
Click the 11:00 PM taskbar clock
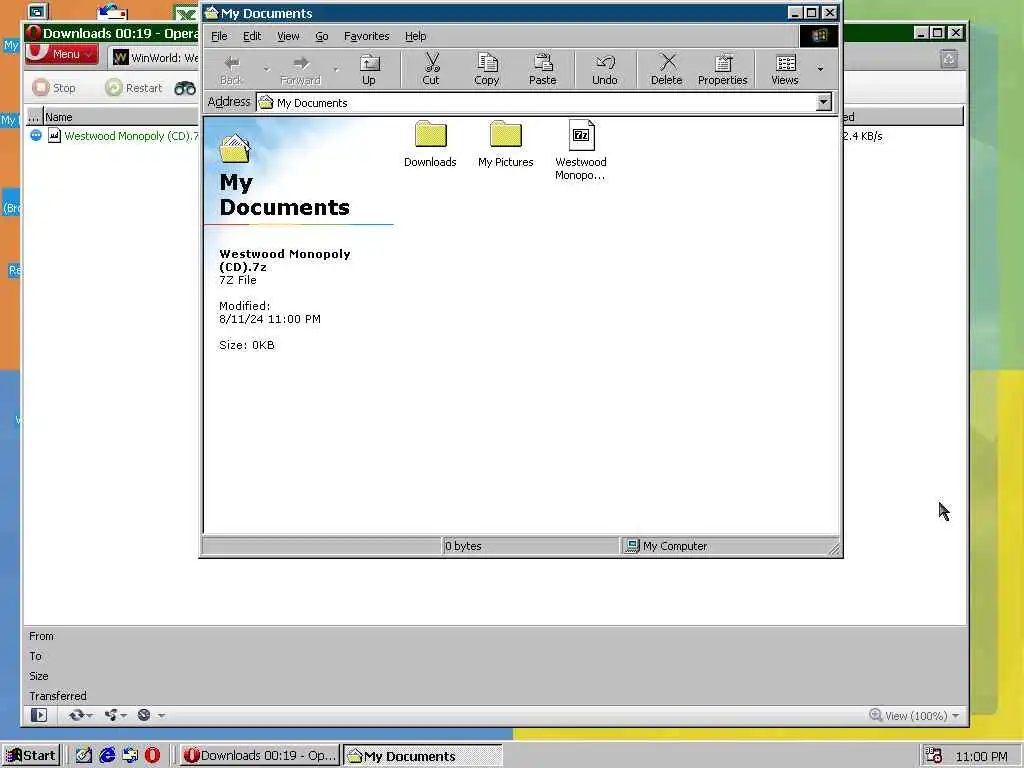[x=982, y=756]
